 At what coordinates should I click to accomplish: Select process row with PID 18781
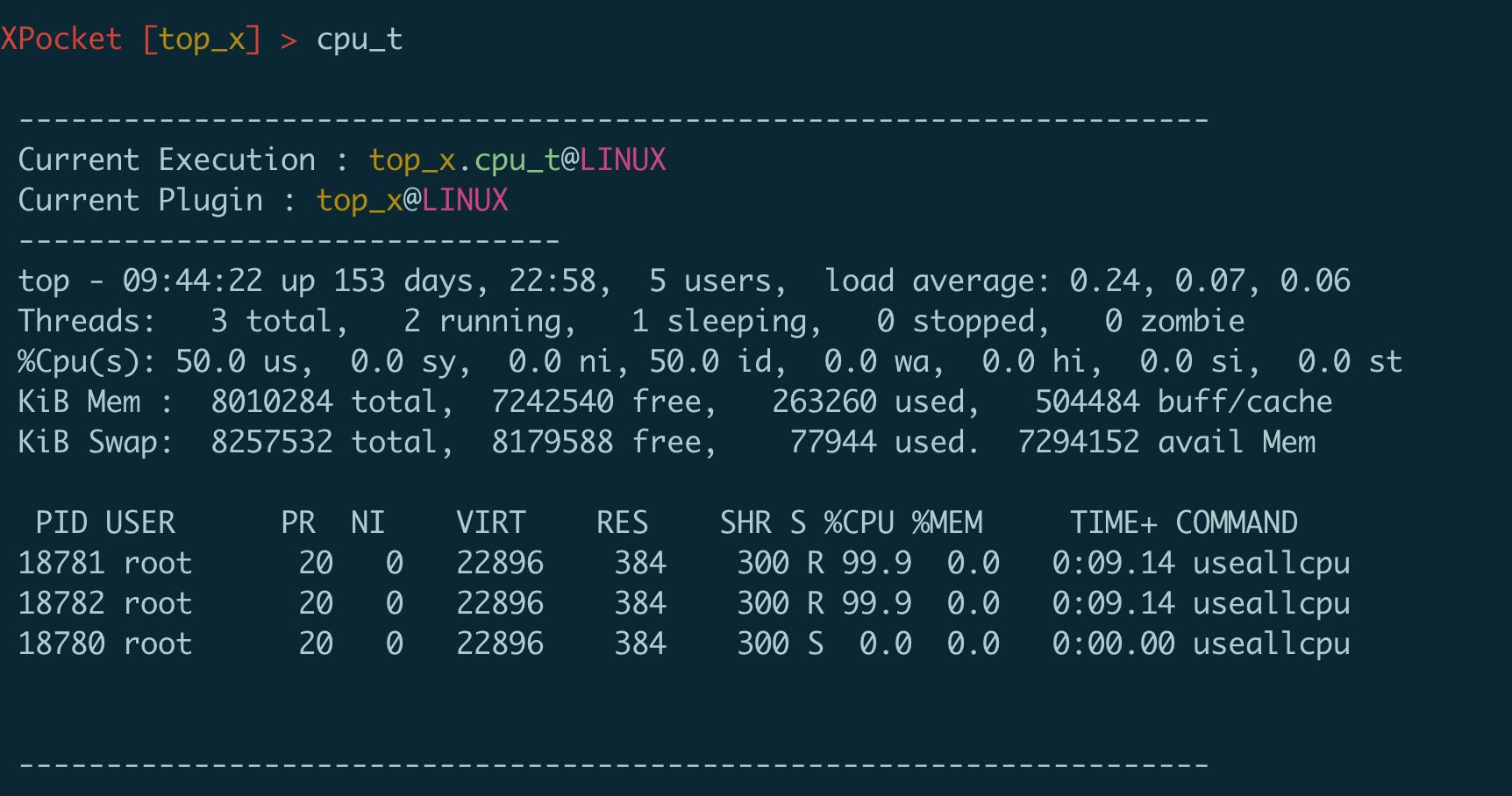(x=684, y=564)
